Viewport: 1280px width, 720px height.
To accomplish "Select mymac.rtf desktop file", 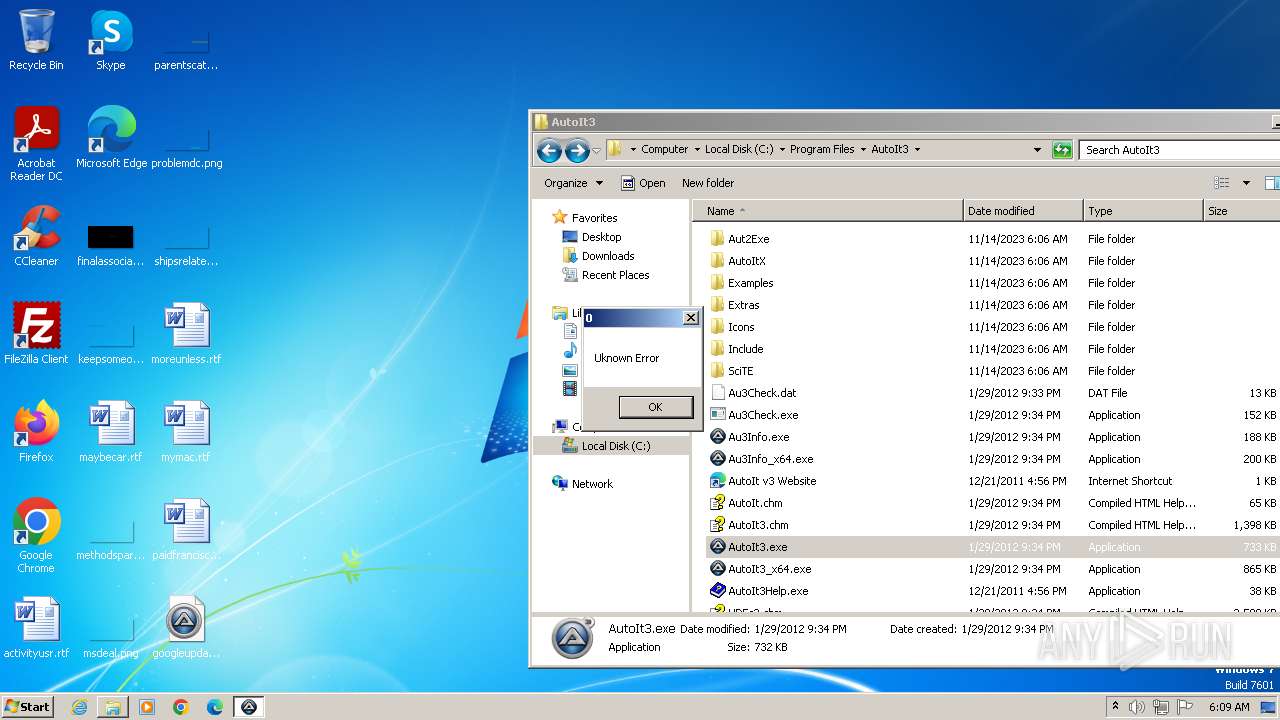I will click(x=186, y=432).
